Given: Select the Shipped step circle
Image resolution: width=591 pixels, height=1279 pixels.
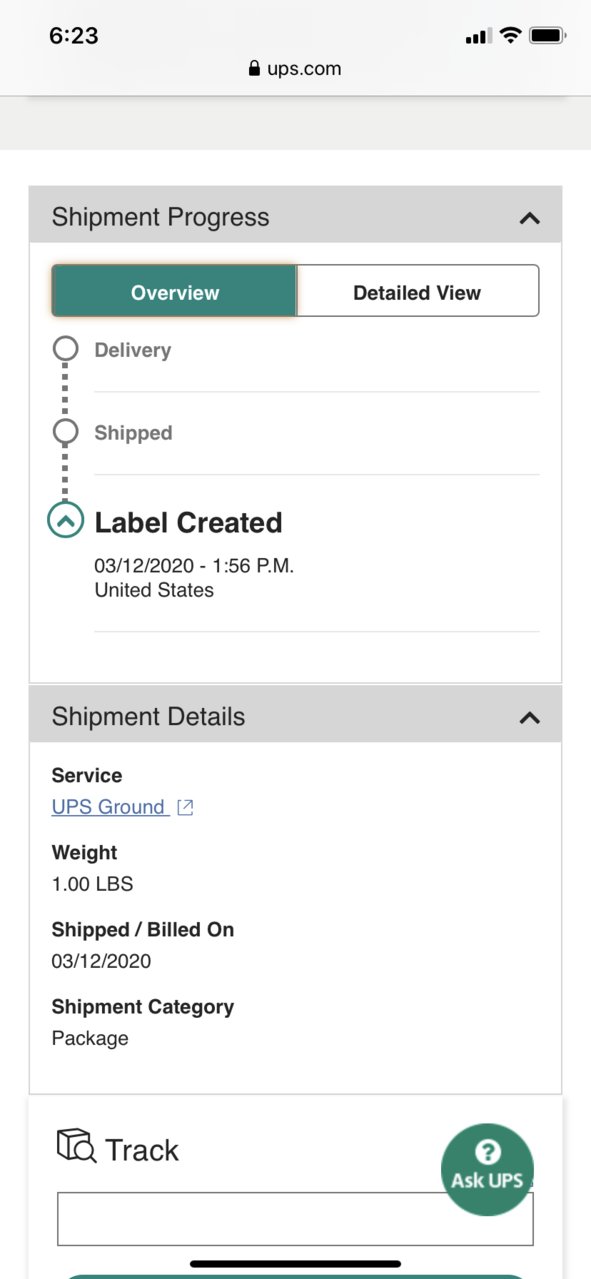Looking at the screenshot, I should tap(66, 432).
